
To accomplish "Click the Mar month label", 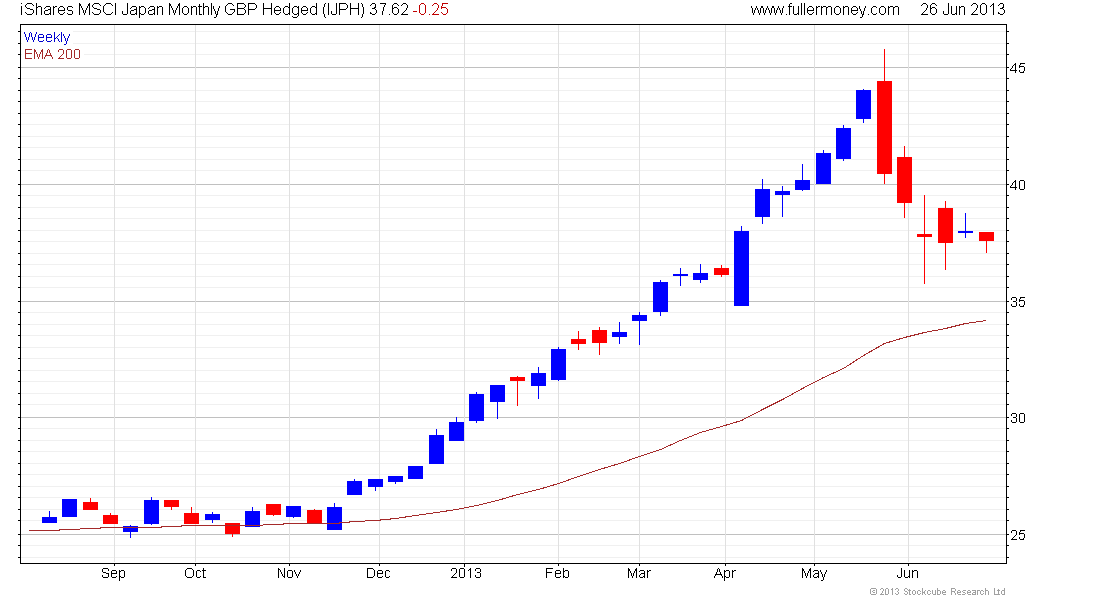I will [x=638, y=573].
